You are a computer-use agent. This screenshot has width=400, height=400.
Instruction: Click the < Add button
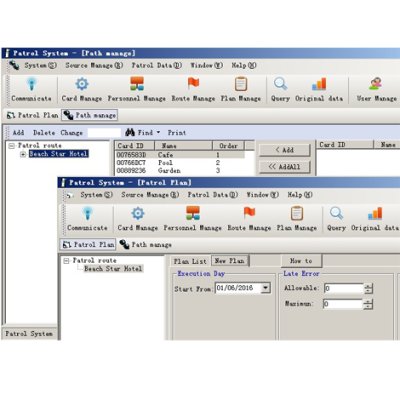coord(285,150)
